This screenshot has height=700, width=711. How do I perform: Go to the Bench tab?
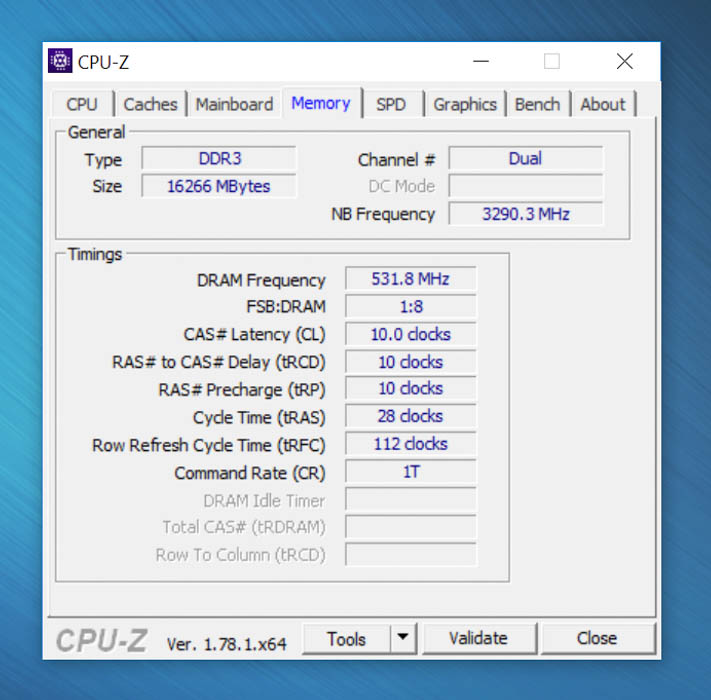(537, 104)
